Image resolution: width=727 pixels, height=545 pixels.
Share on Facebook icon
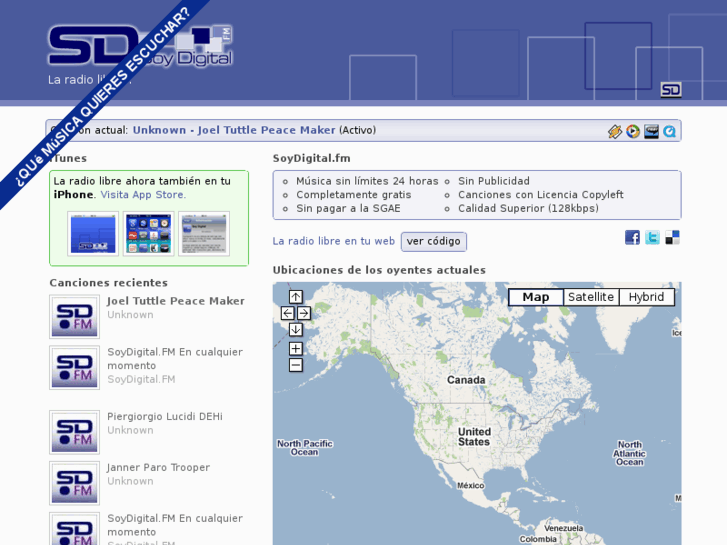tap(632, 237)
